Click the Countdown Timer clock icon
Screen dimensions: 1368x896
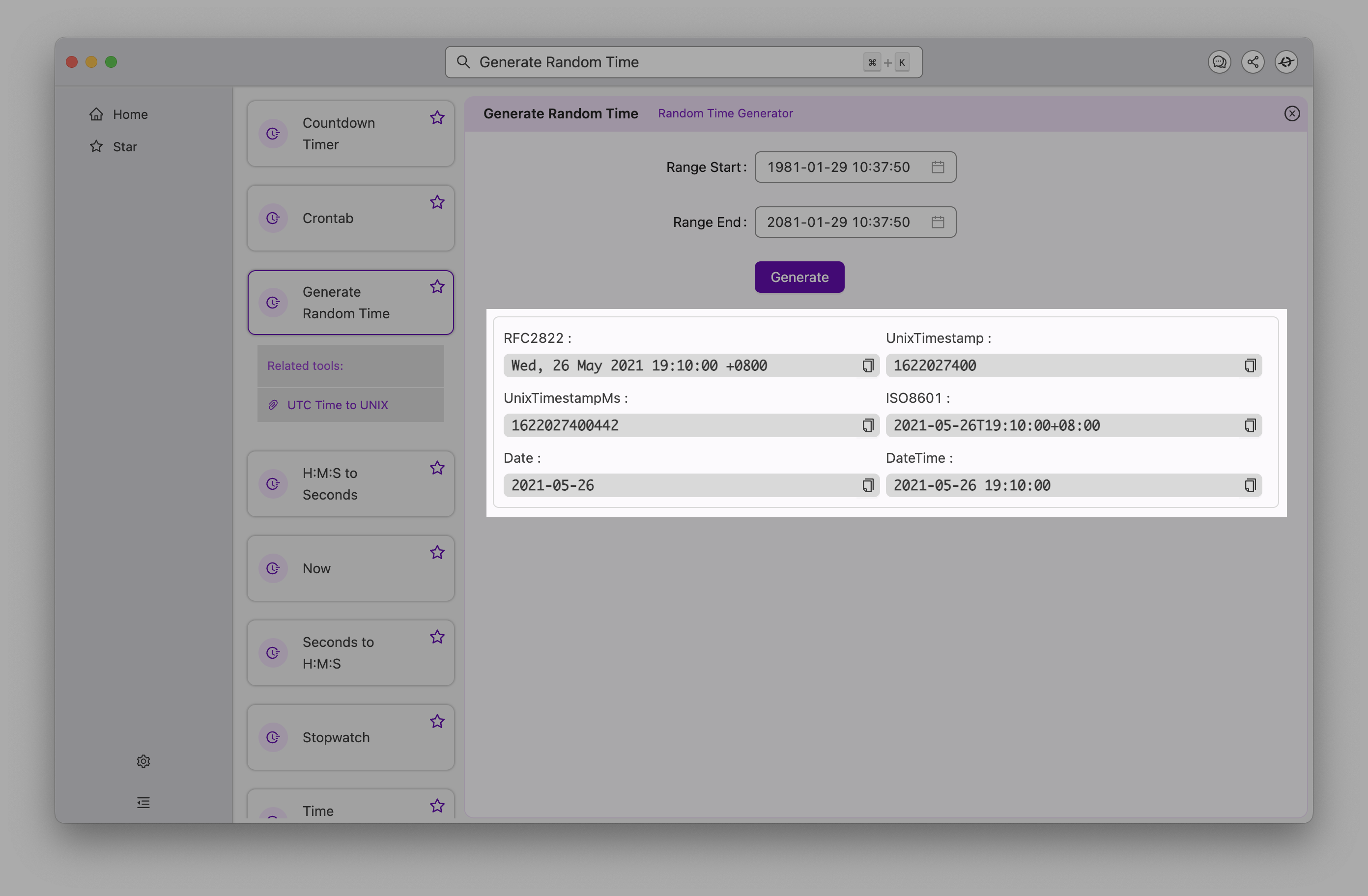pos(273,134)
